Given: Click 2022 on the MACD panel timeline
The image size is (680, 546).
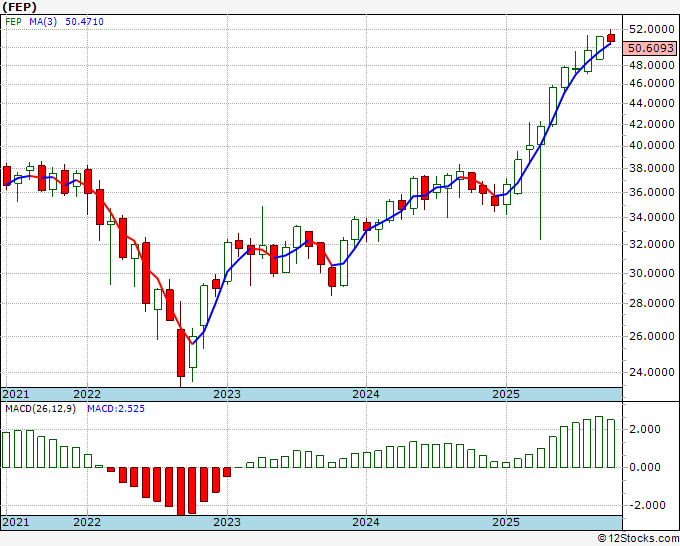Looking at the screenshot, I should point(87,522).
